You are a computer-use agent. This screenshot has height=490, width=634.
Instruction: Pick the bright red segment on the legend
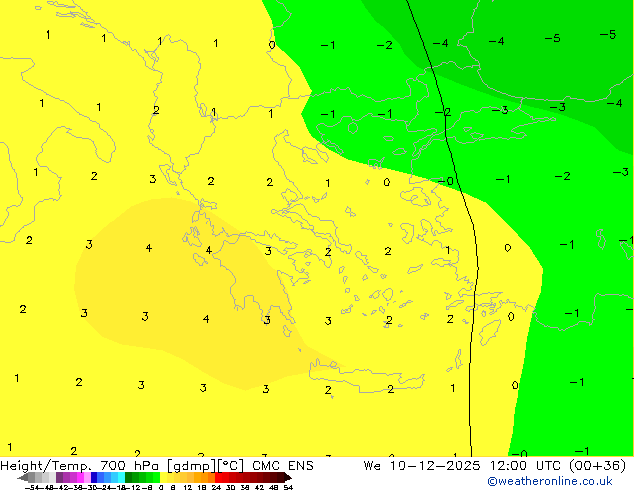click(x=230, y=478)
